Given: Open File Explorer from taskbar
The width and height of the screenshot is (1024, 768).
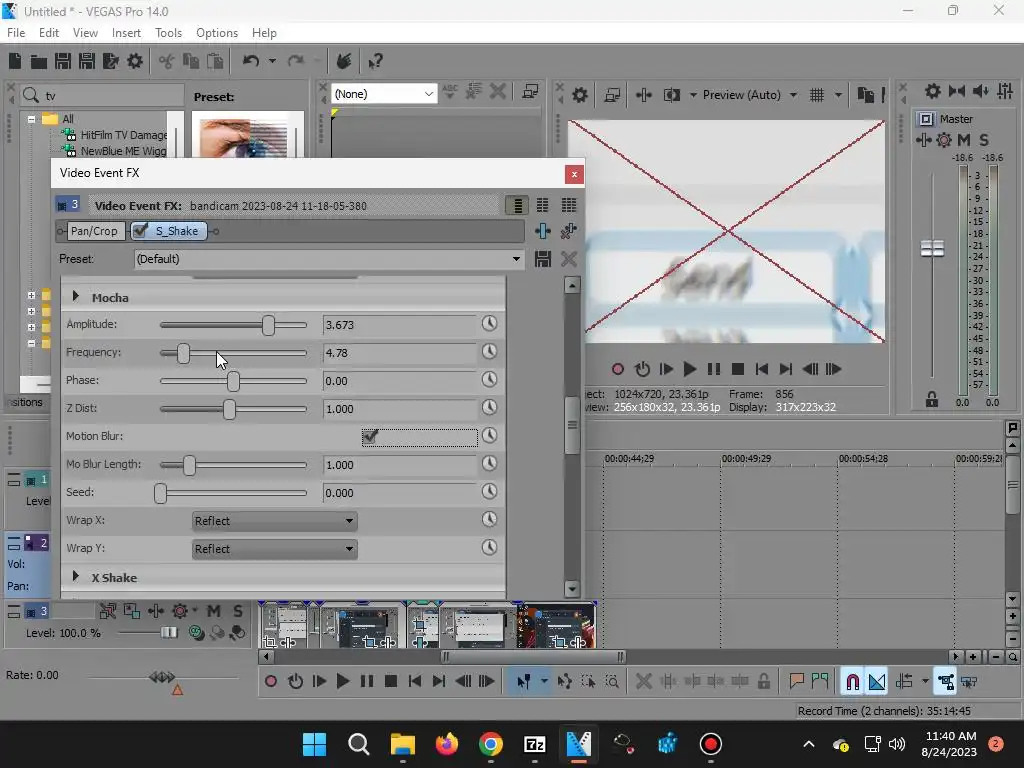Looking at the screenshot, I should [x=402, y=744].
